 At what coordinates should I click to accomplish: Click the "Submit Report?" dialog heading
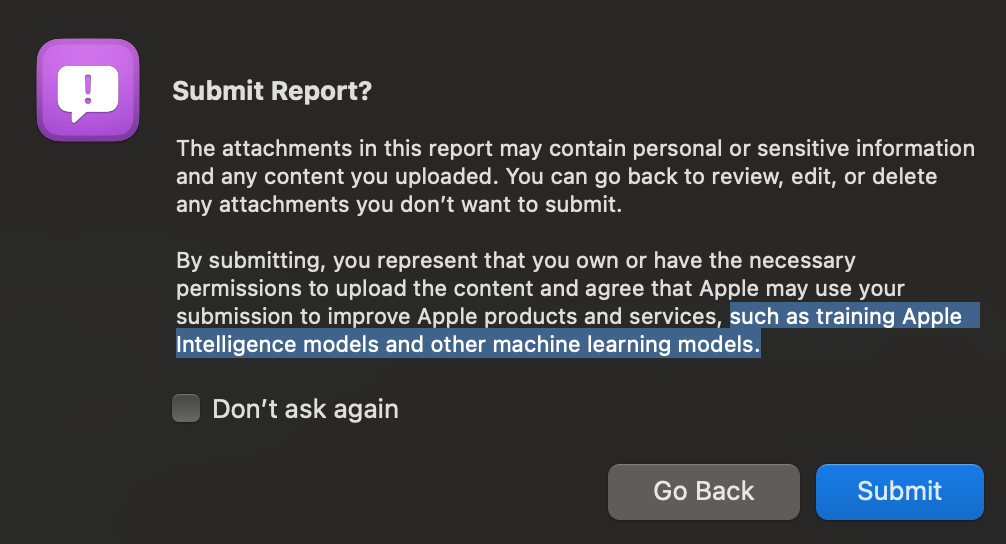(272, 91)
